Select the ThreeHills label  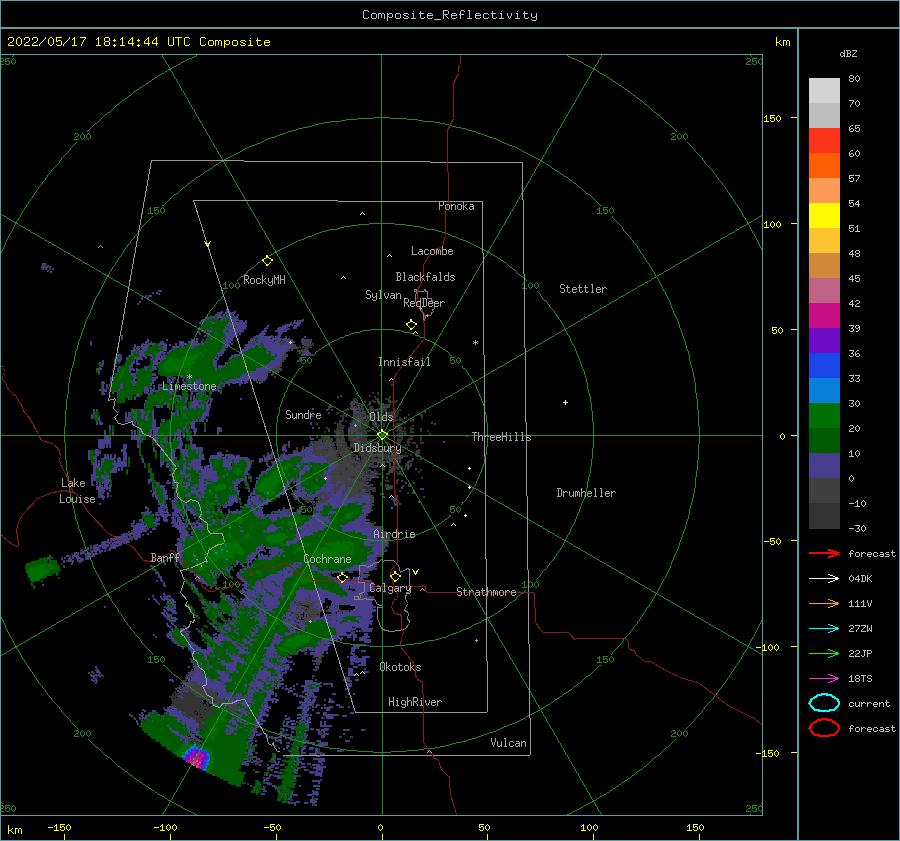[x=501, y=437]
